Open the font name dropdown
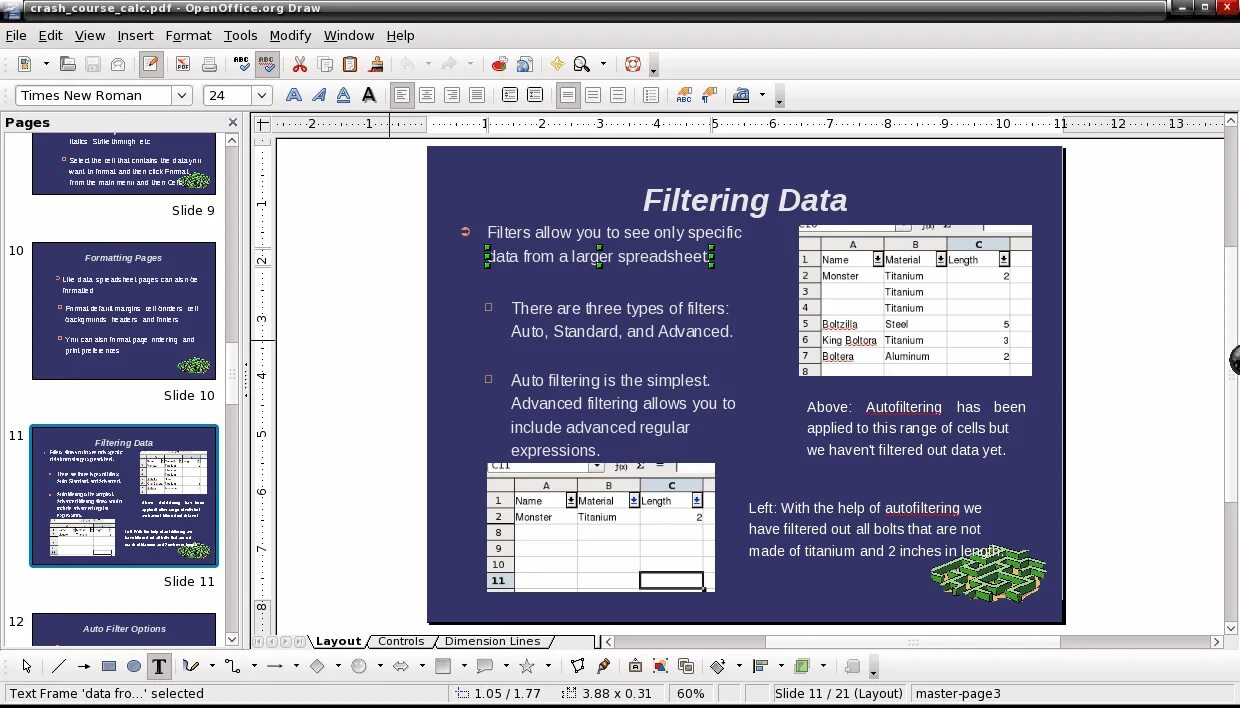The height and width of the screenshot is (708, 1240). click(x=182, y=95)
